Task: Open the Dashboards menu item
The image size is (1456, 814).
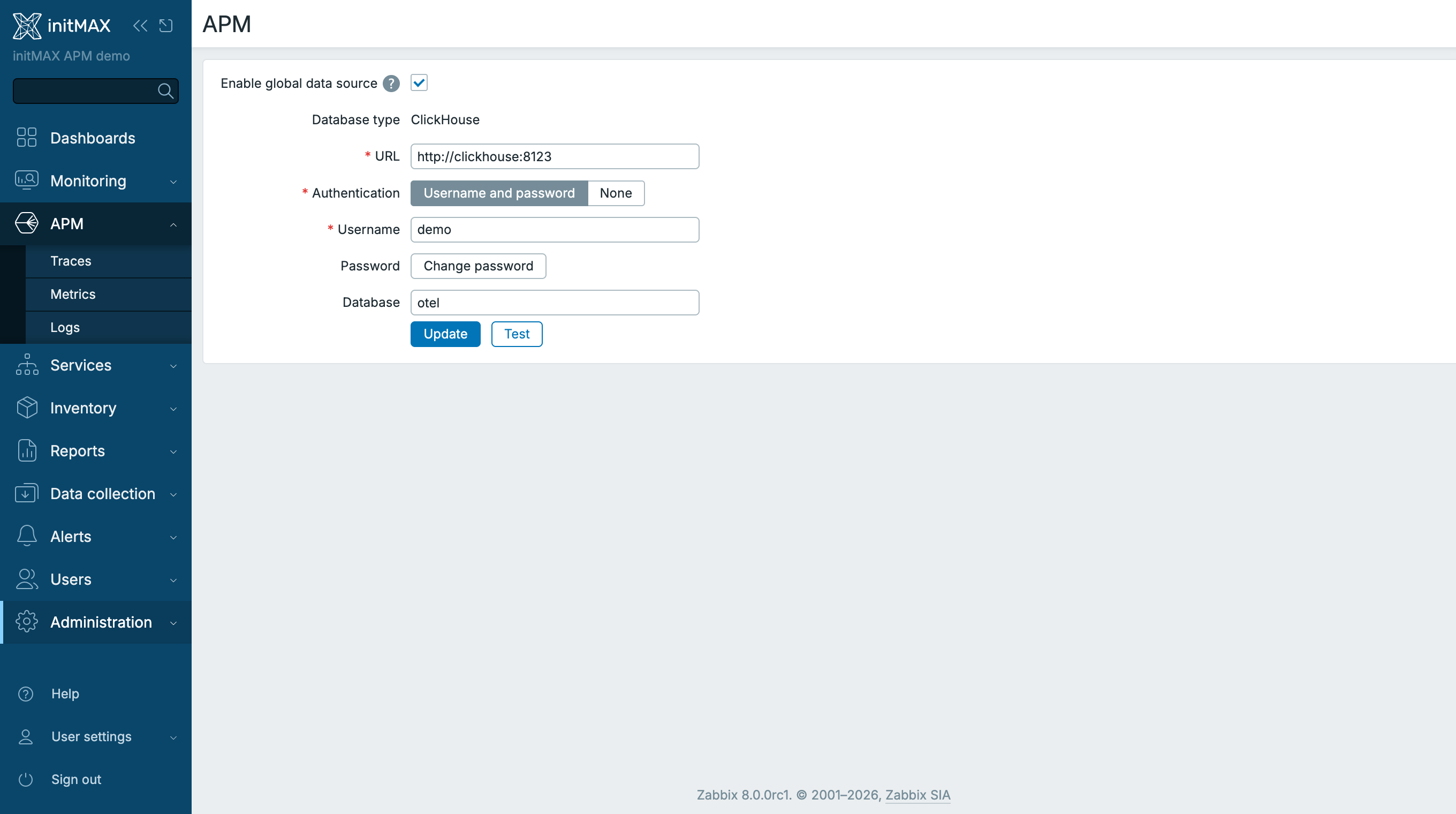Action: point(95,138)
